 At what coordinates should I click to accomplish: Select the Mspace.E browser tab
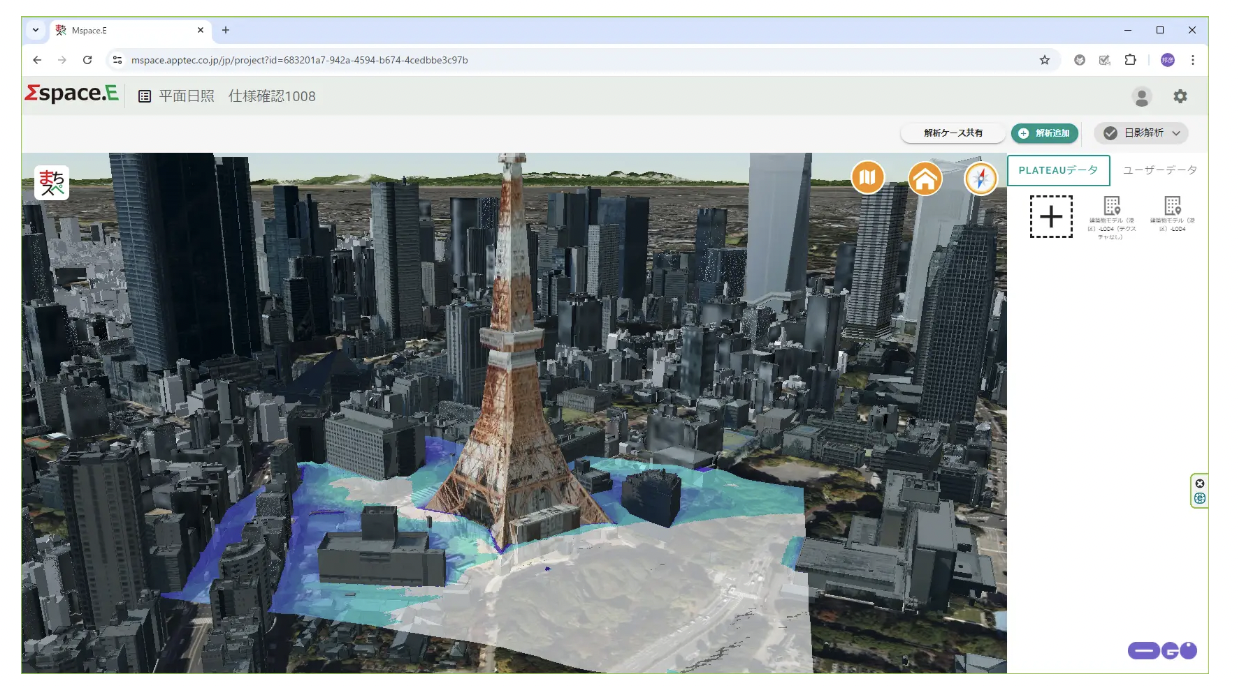[x=129, y=30]
